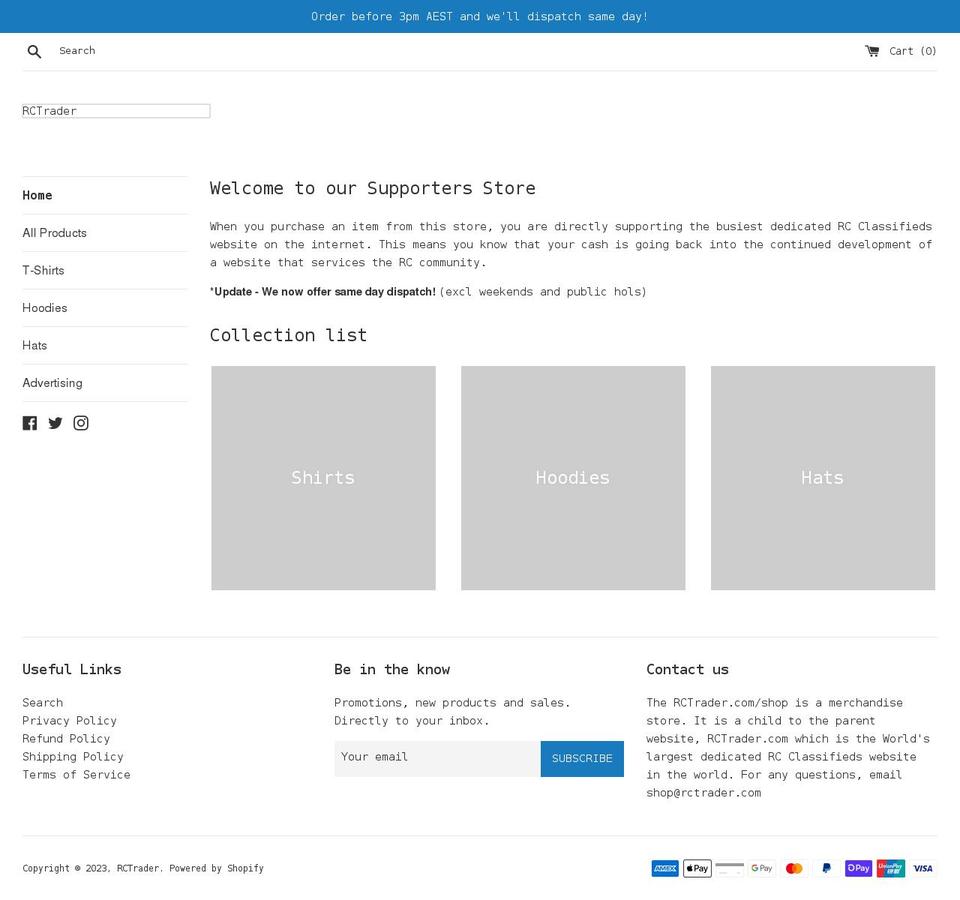
Task: Click the Visa payment icon
Action: [x=923, y=868]
